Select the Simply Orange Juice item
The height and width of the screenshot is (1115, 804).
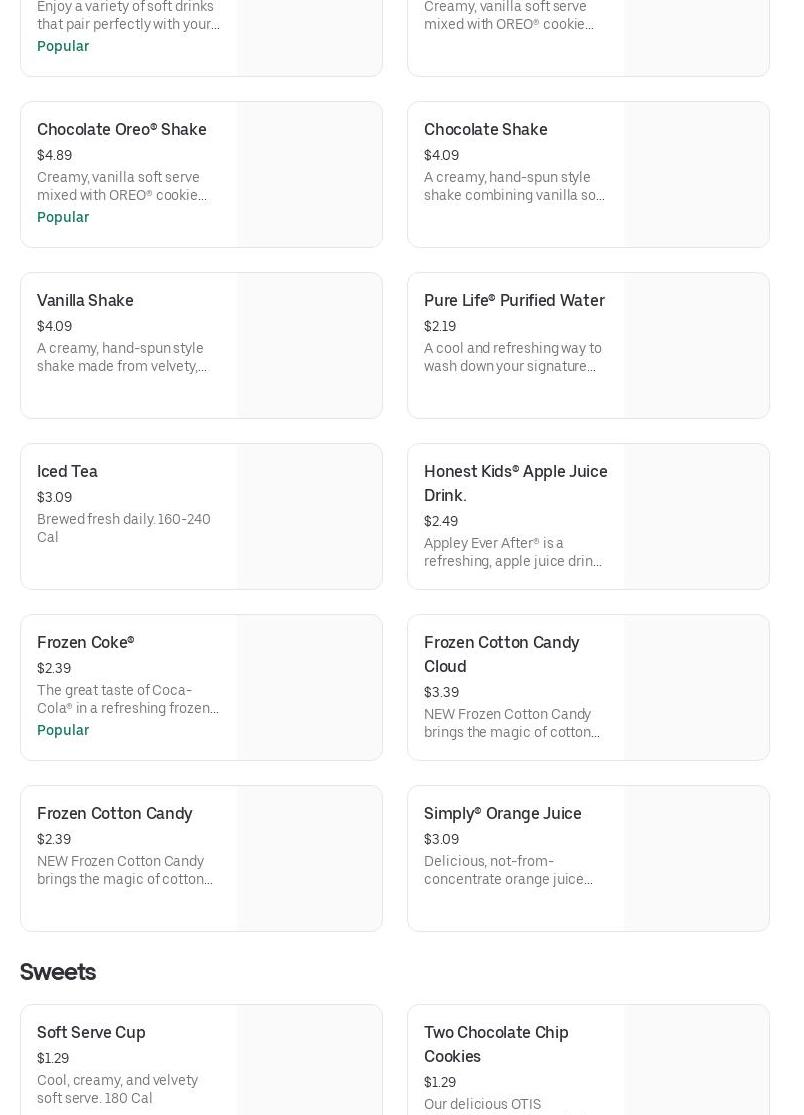(502, 814)
